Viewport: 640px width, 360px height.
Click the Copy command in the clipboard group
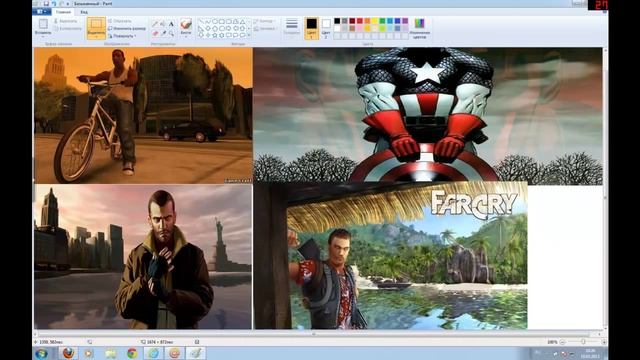[69, 29]
